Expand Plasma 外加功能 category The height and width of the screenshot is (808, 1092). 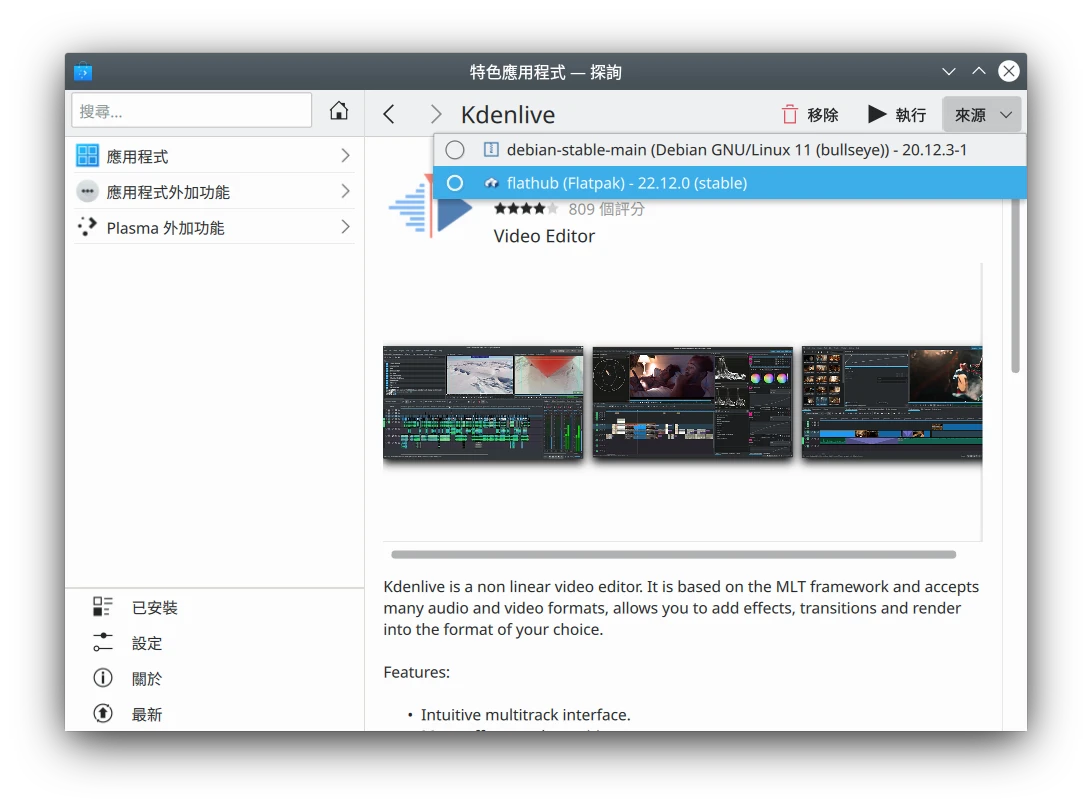[214, 228]
